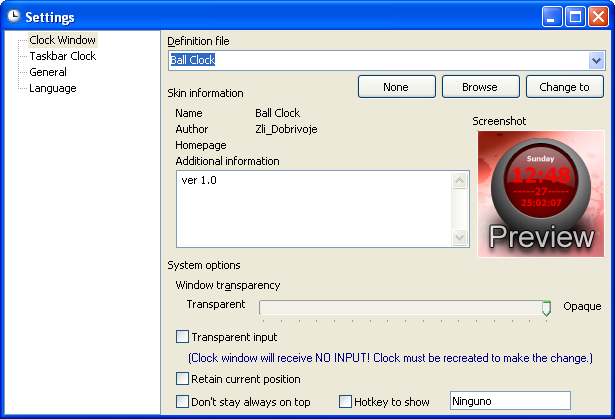The width and height of the screenshot is (615, 419).
Task: Toggle Don't stay always on top
Action: pos(182,401)
